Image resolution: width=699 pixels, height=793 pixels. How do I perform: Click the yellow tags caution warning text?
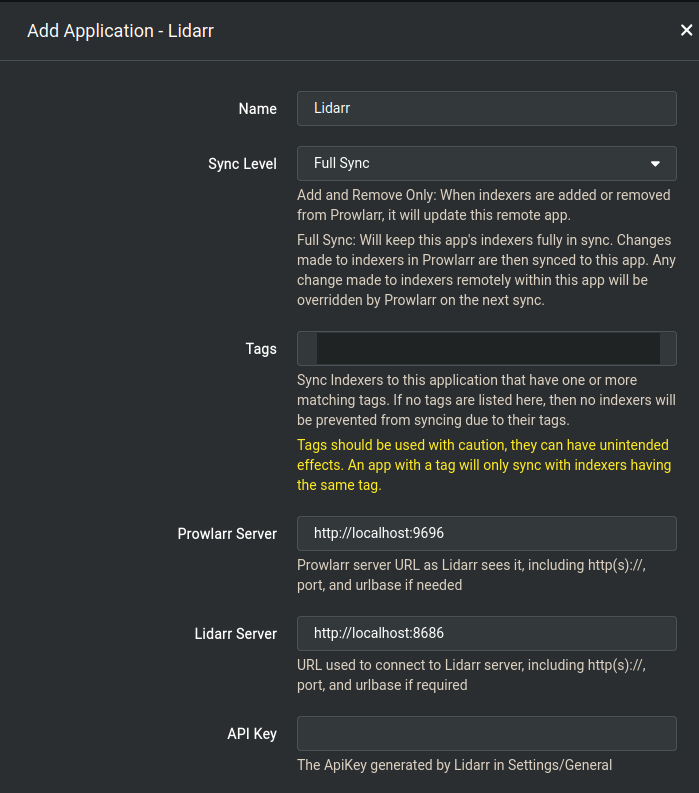click(483, 465)
